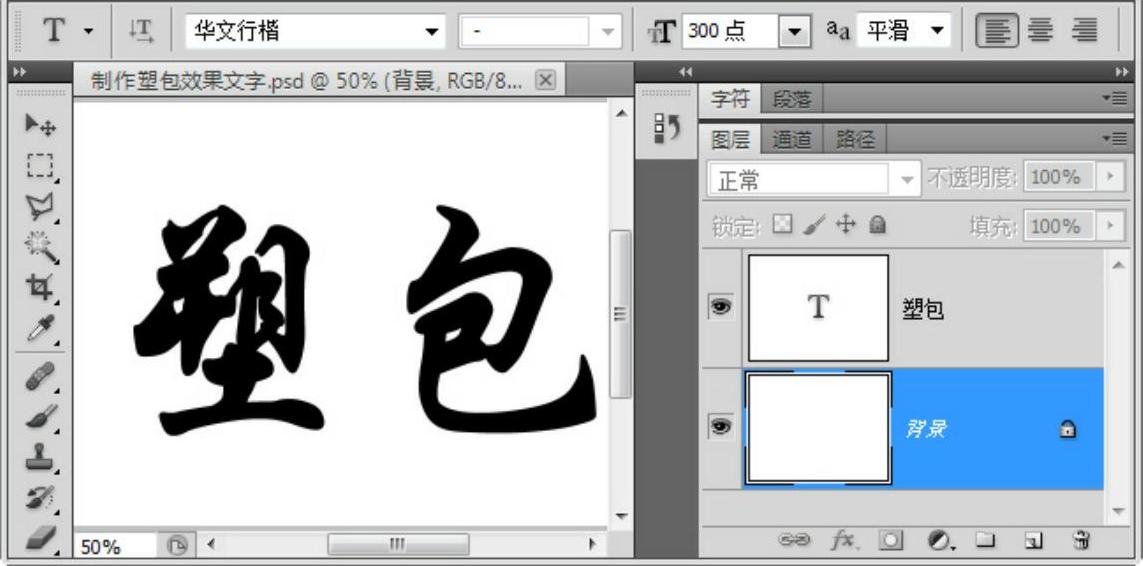Expand the font size 300 点 dropdown
This screenshot has width=1143, height=566.
pyautogui.click(x=794, y=32)
